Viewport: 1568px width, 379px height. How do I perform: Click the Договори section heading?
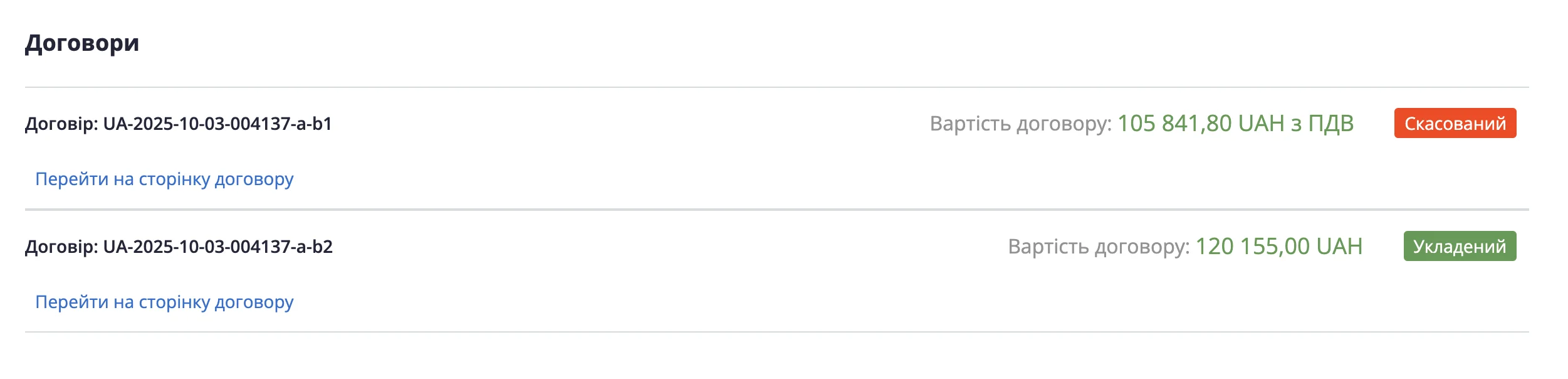(82, 43)
